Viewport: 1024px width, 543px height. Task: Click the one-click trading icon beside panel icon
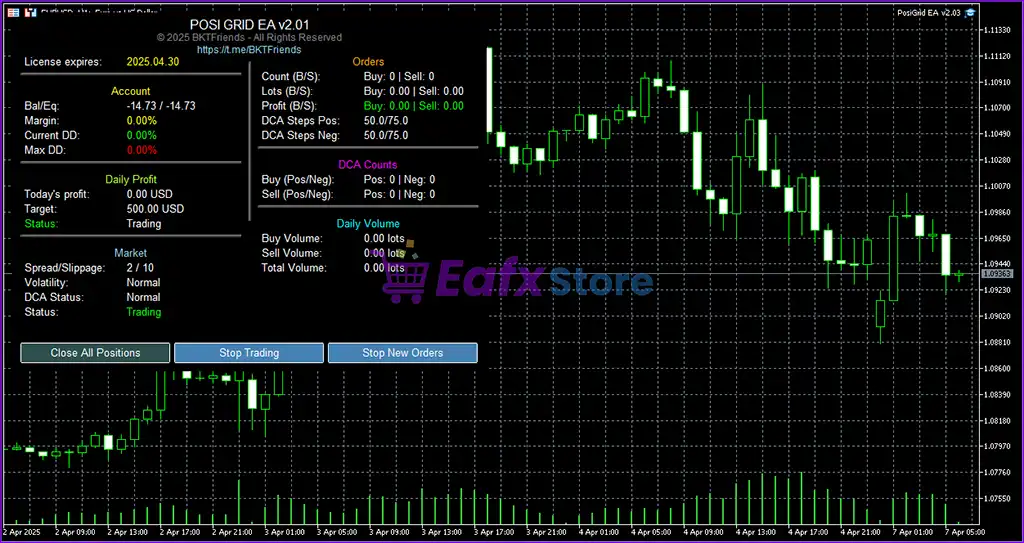(29, 12)
